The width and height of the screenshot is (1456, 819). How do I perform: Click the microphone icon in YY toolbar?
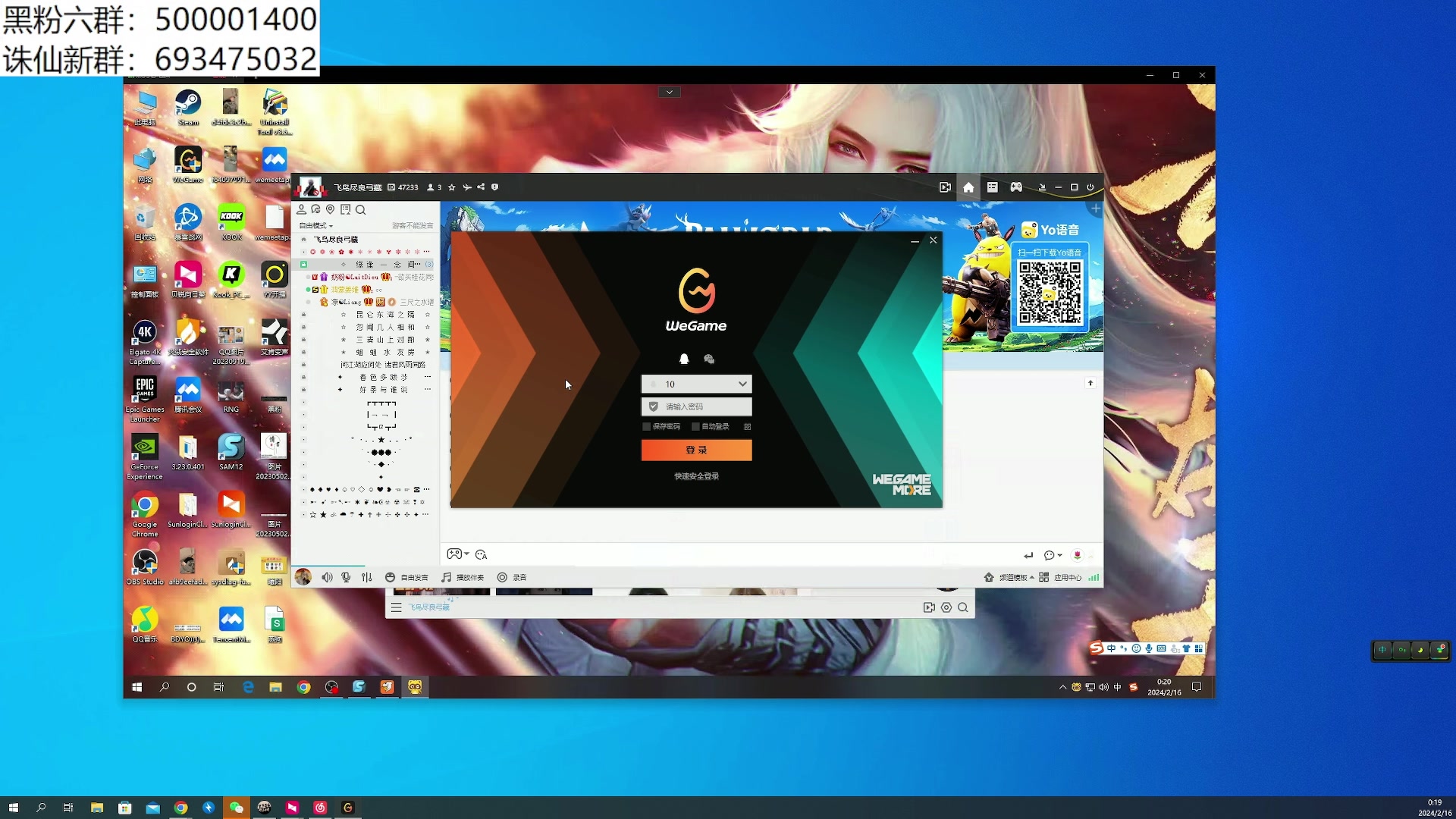346,577
